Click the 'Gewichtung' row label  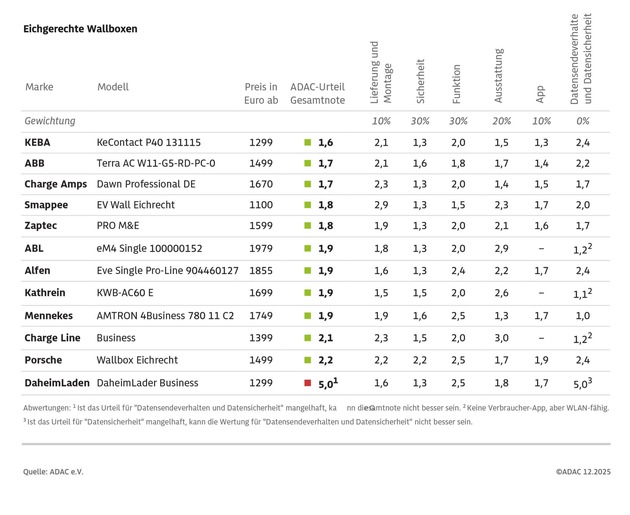coord(50,121)
